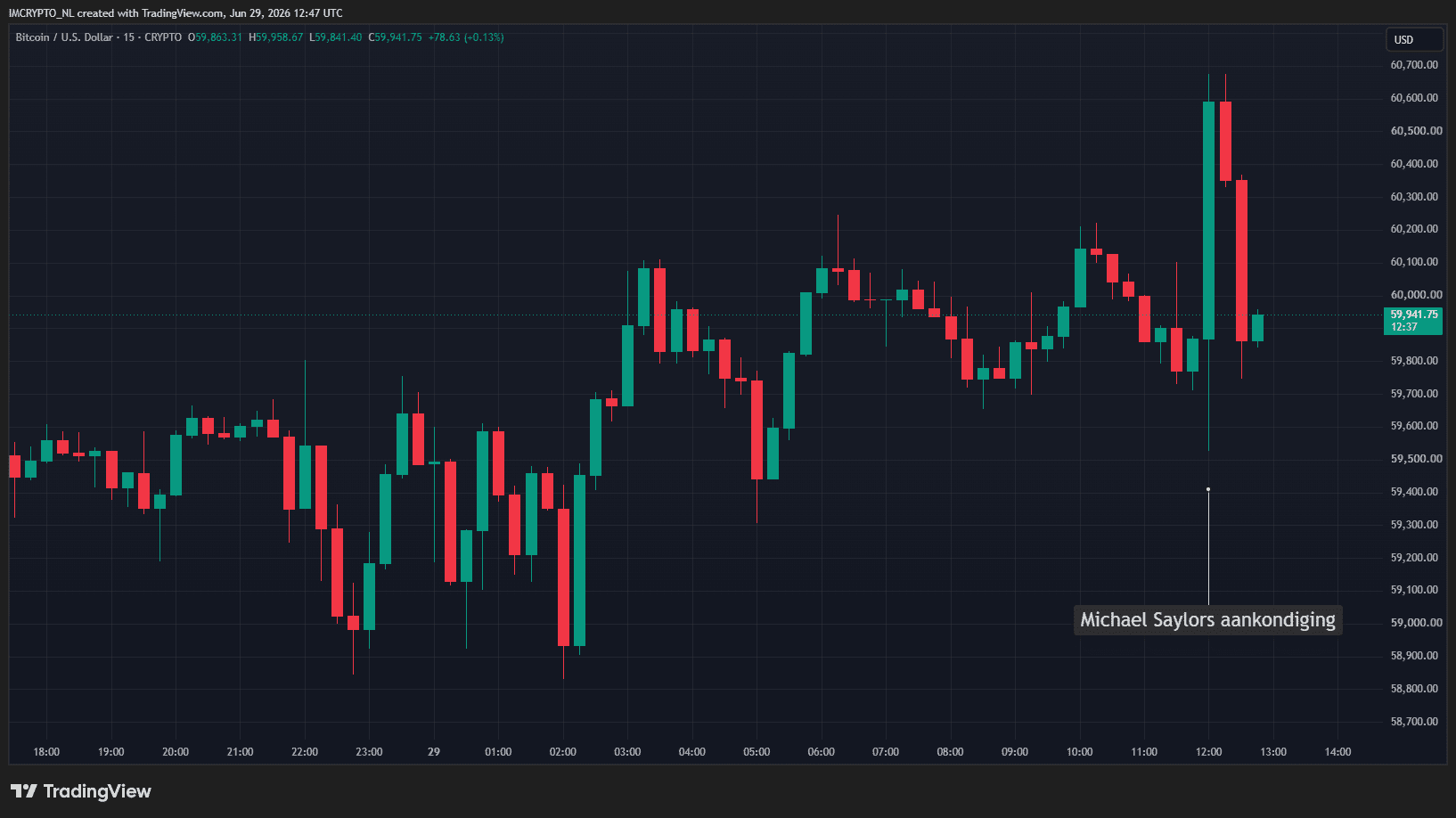Click the 07:00 time axis label

886,752
